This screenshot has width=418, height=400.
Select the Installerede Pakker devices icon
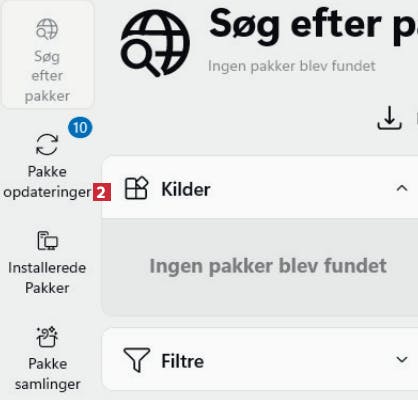[x=47, y=240]
